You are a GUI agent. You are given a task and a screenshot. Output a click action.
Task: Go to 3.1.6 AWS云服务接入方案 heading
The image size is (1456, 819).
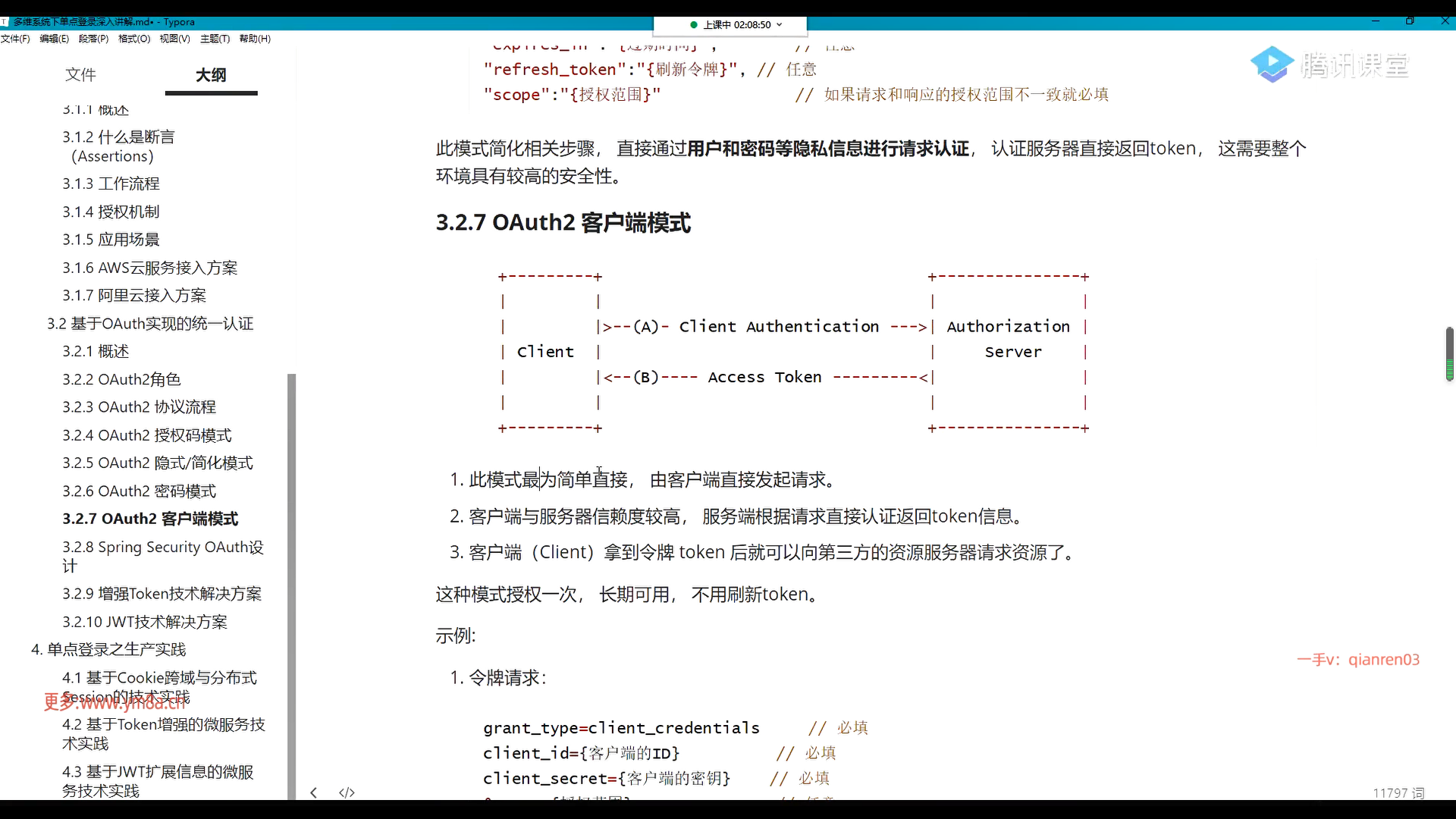(x=149, y=268)
